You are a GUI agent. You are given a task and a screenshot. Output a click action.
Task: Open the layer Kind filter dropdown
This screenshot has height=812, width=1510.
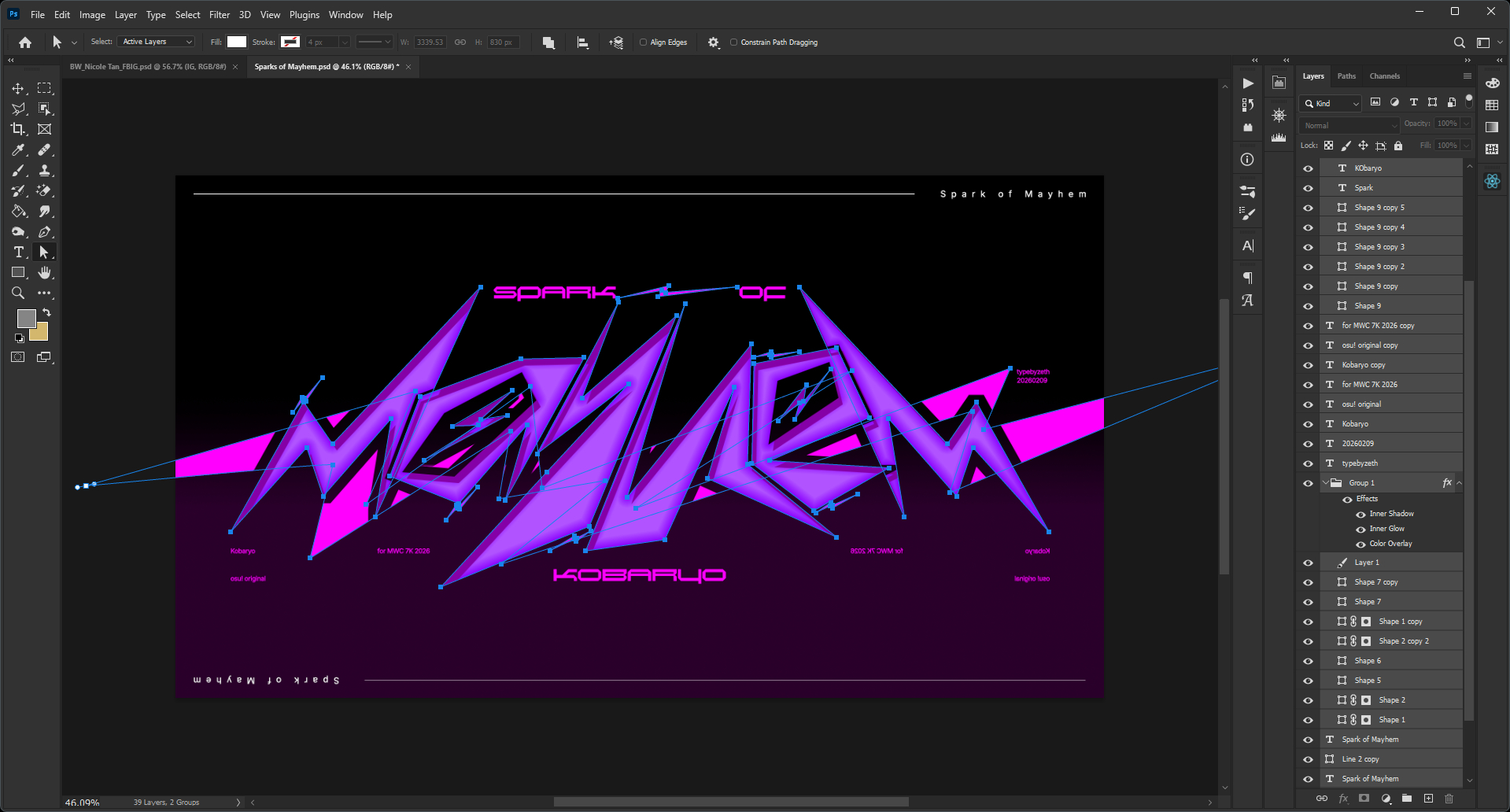1331,103
